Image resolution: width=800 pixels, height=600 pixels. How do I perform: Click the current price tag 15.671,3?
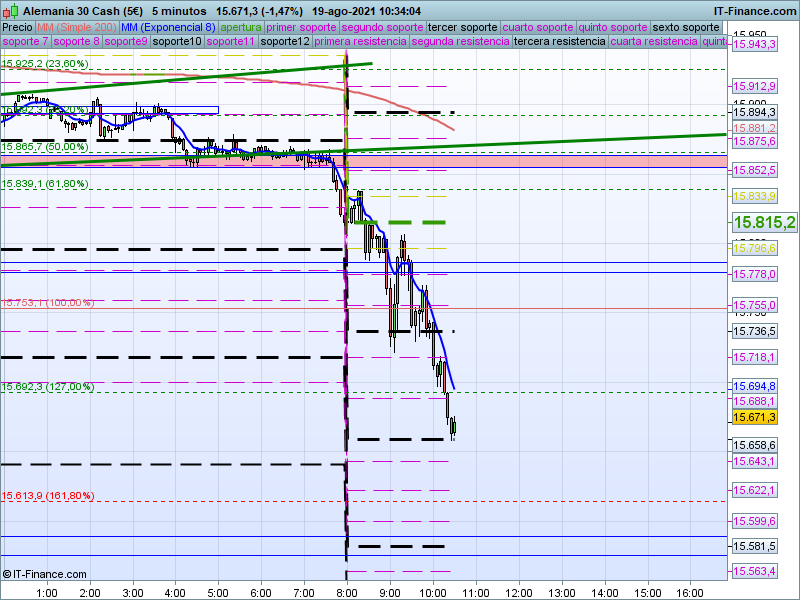click(x=754, y=417)
